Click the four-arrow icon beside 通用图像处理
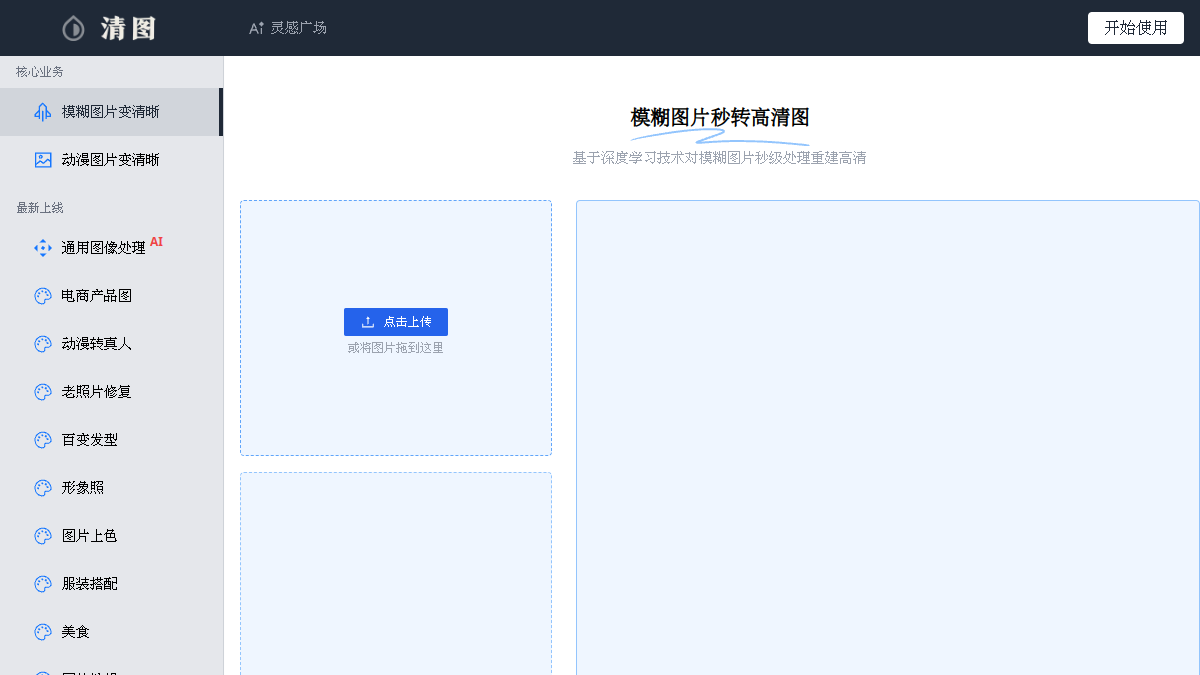 tap(43, 248)
